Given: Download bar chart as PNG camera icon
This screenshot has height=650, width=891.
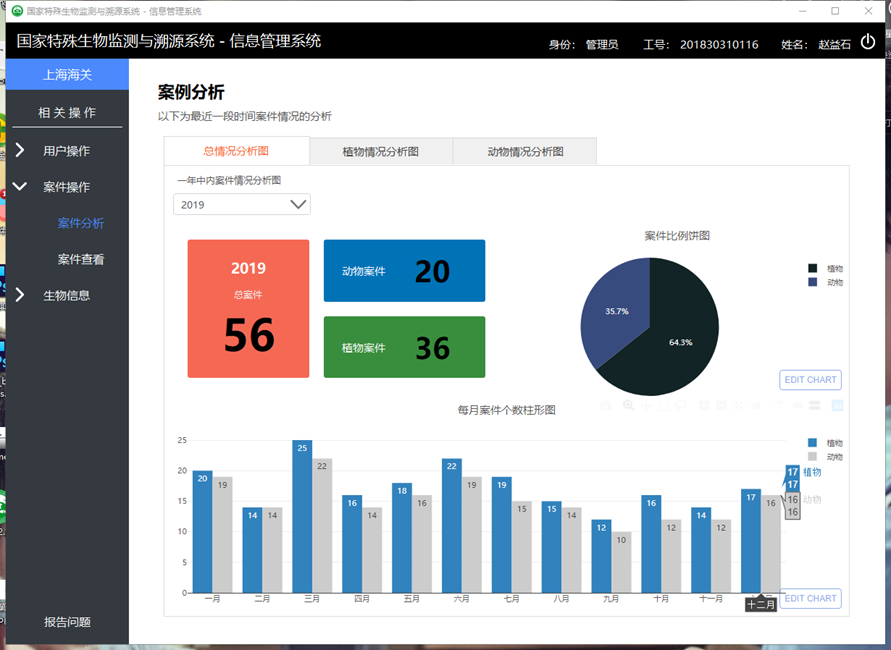Looking at the screenshot, I should click(606, 406).
